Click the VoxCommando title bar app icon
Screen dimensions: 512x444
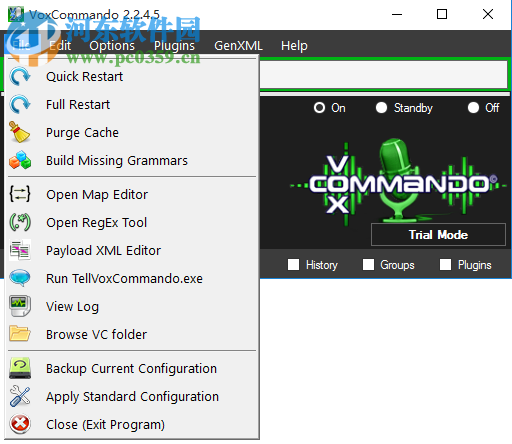tap(15, 14)
